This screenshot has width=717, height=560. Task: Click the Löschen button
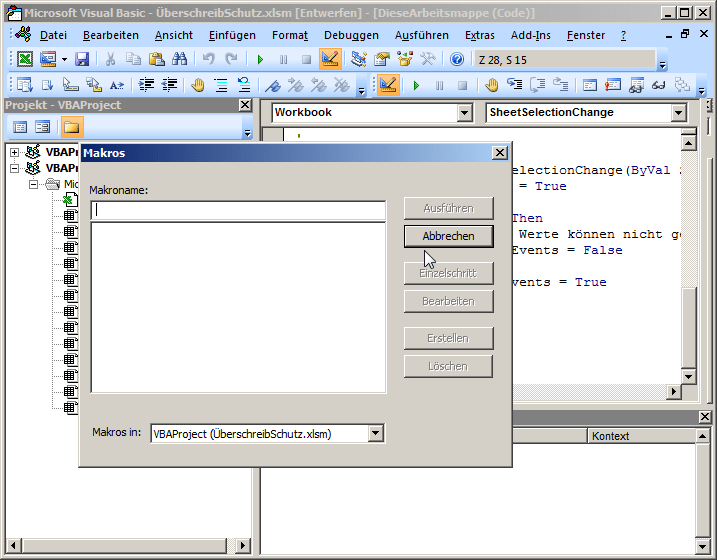click(x=449, y=366)
